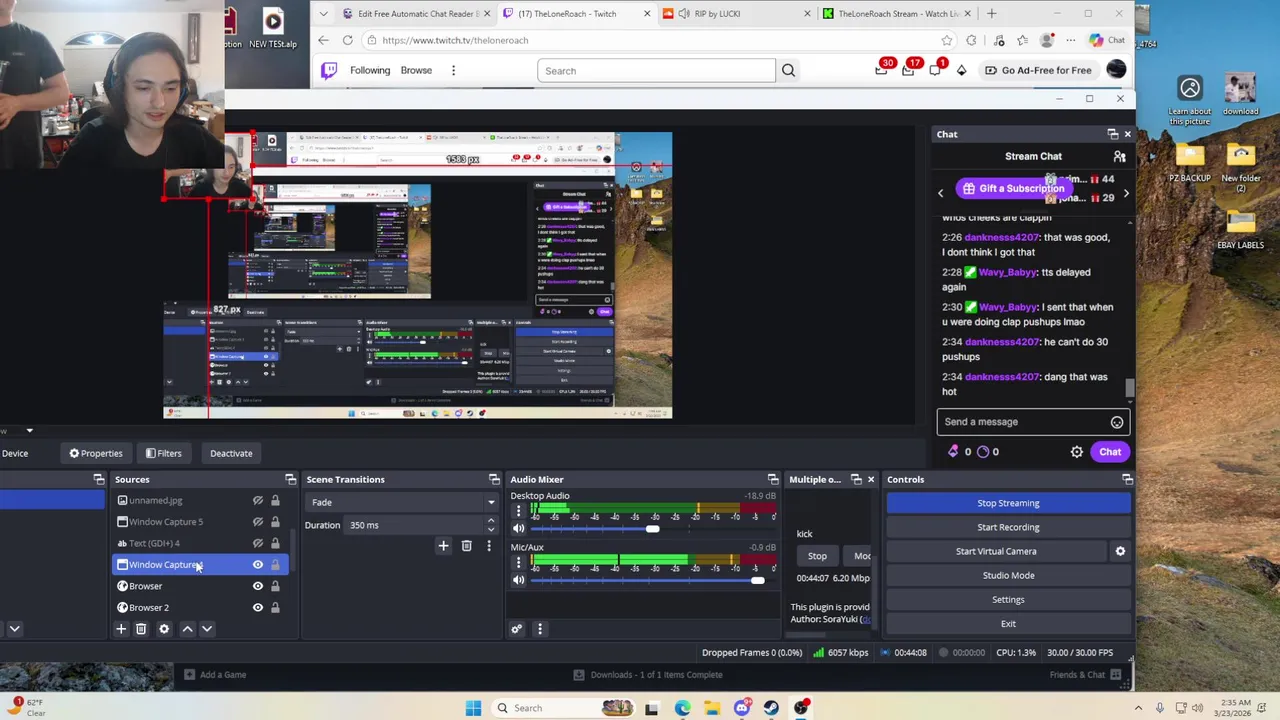Viewport: 1280px width, 720px height.
Task: Mute Mic/Aux speaker icon
Action: coord(518,580)
